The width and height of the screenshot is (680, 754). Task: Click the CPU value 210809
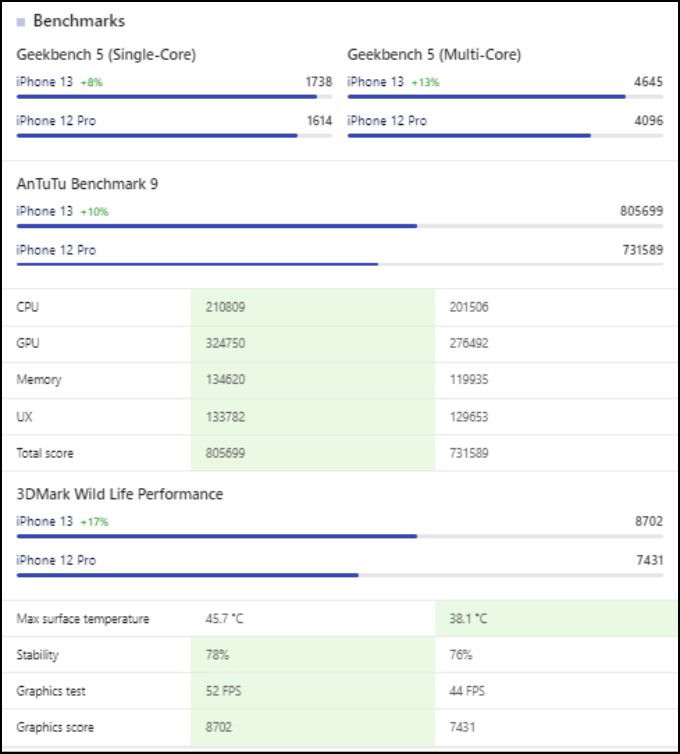[x=225, y=307]
